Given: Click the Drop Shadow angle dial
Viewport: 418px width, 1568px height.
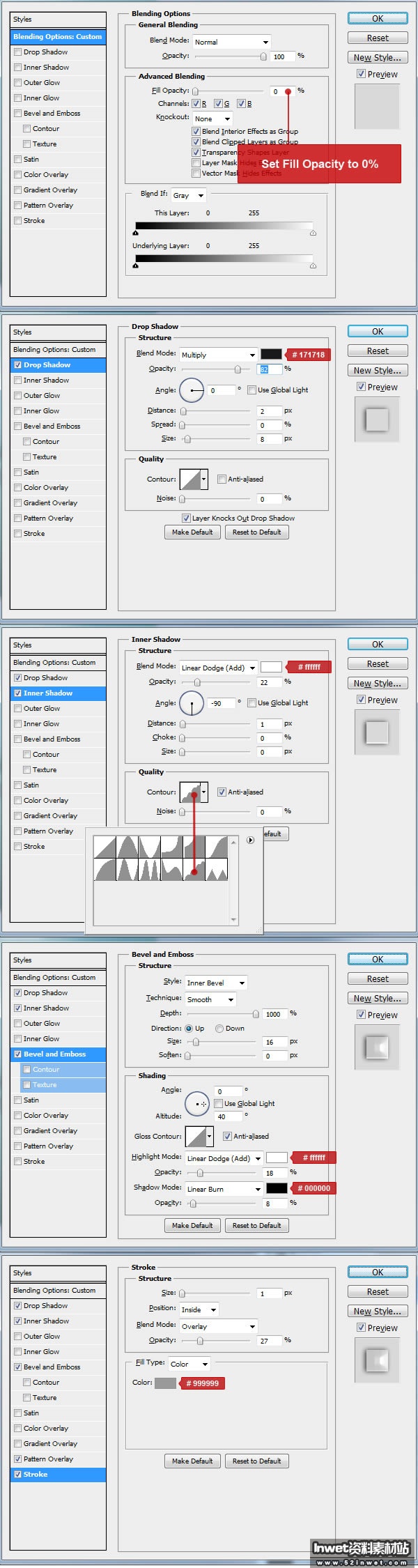Looking at the screenshot, I should (x=192, y=390).
